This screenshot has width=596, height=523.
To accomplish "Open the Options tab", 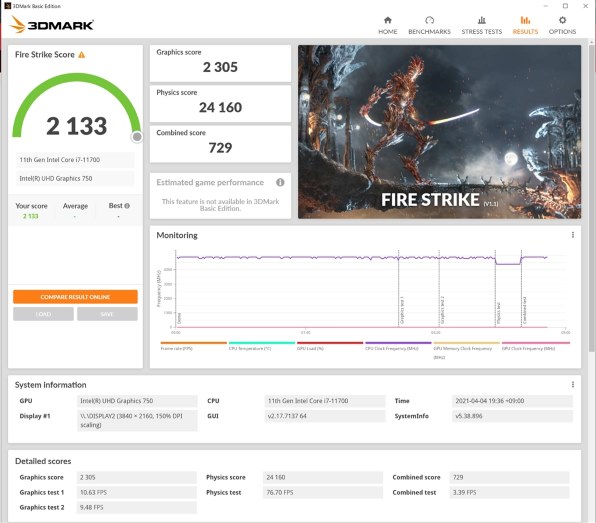I will 562,25.
